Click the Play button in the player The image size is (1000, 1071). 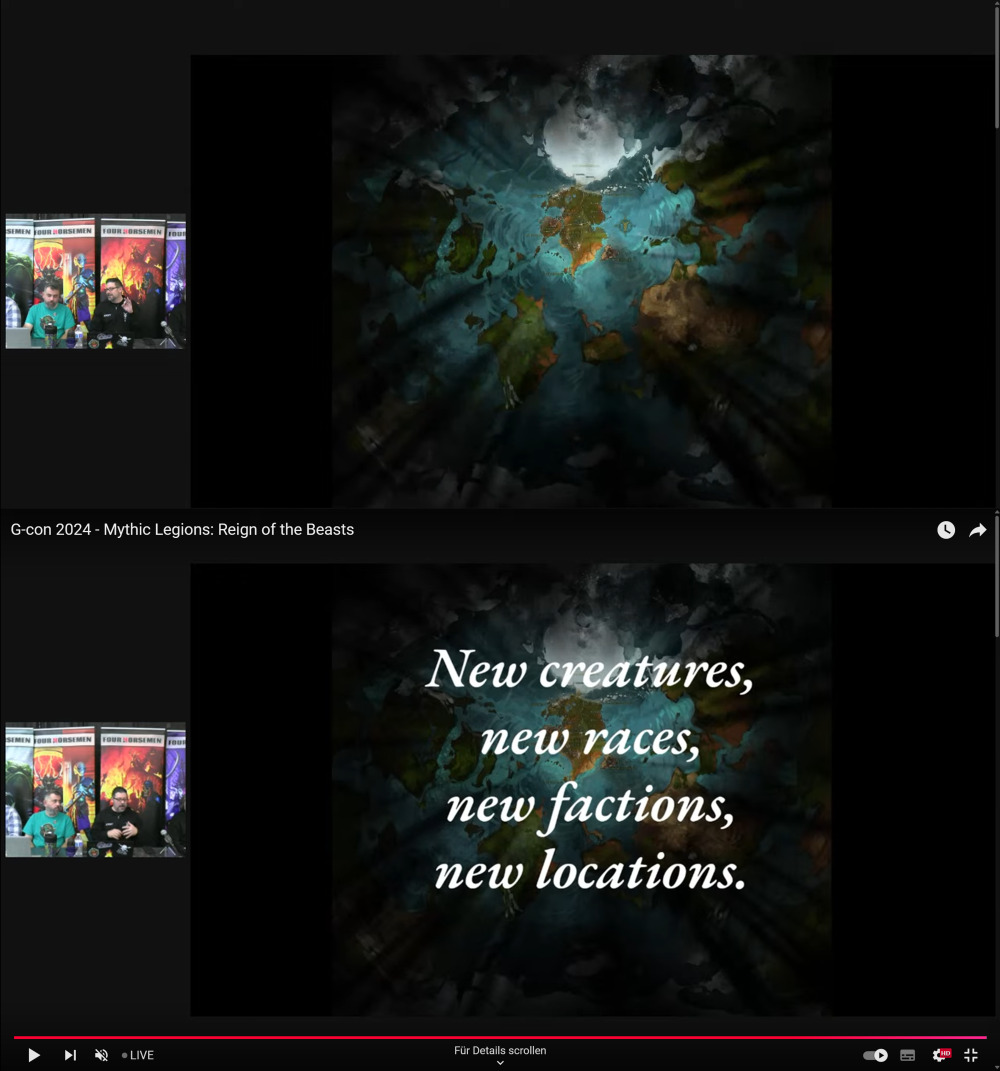(33, 1055)
